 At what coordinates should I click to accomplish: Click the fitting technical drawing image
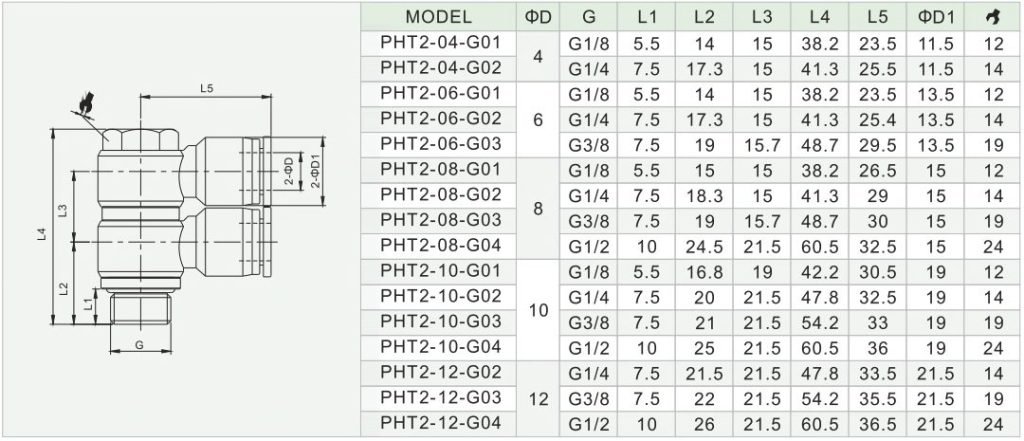click(x=180, y=221)
